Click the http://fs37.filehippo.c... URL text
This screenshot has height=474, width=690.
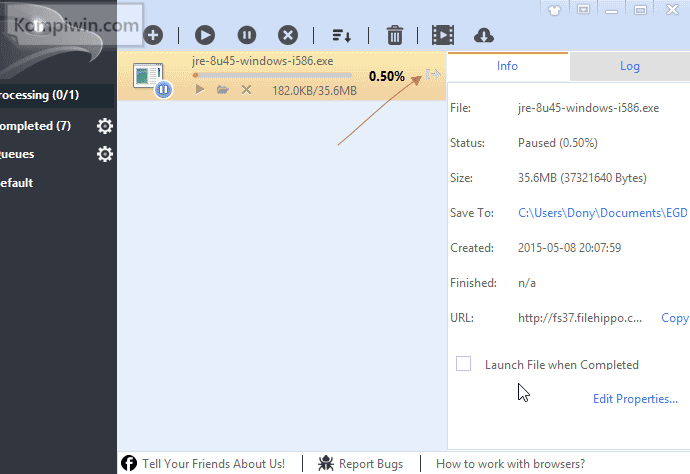pyautogui.click(x=580, y=318)
